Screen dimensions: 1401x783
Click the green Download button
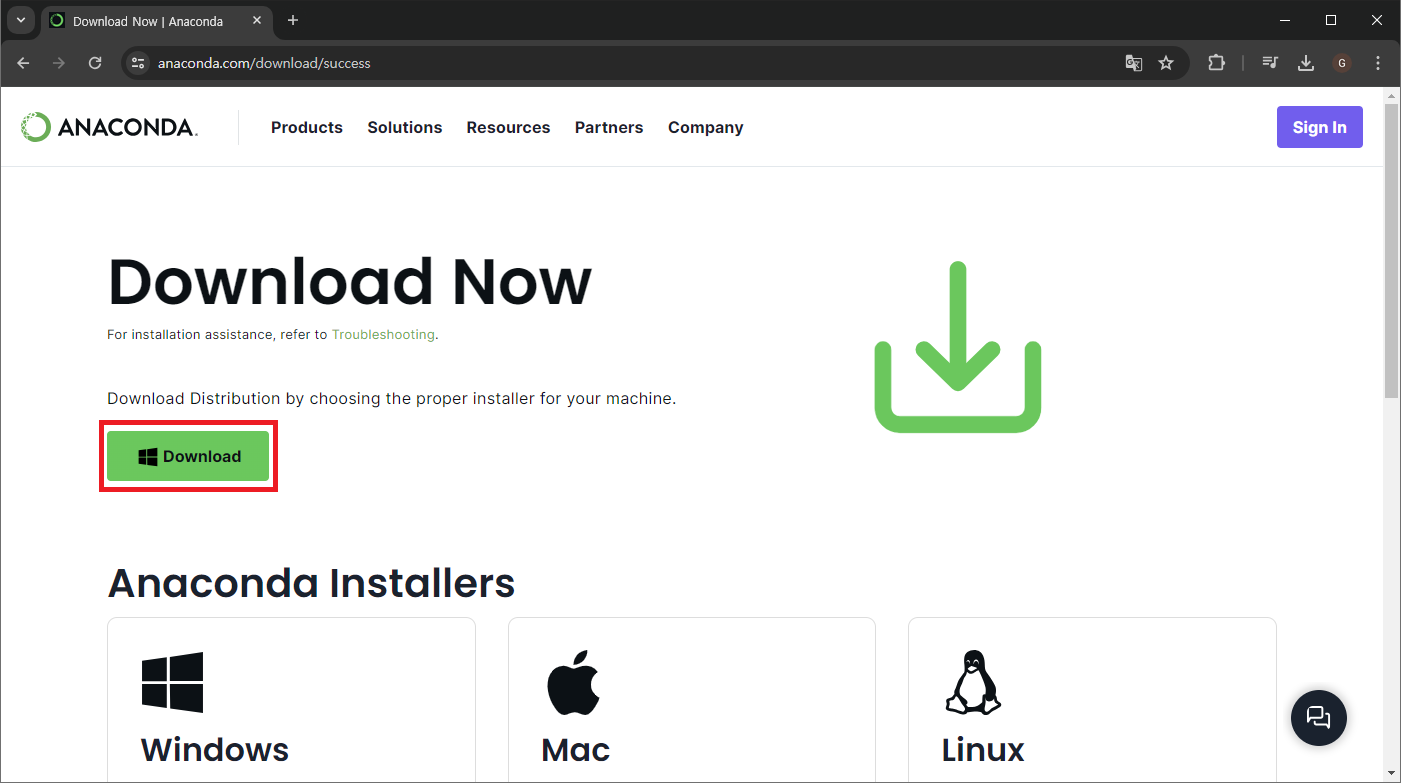[188, 456]
